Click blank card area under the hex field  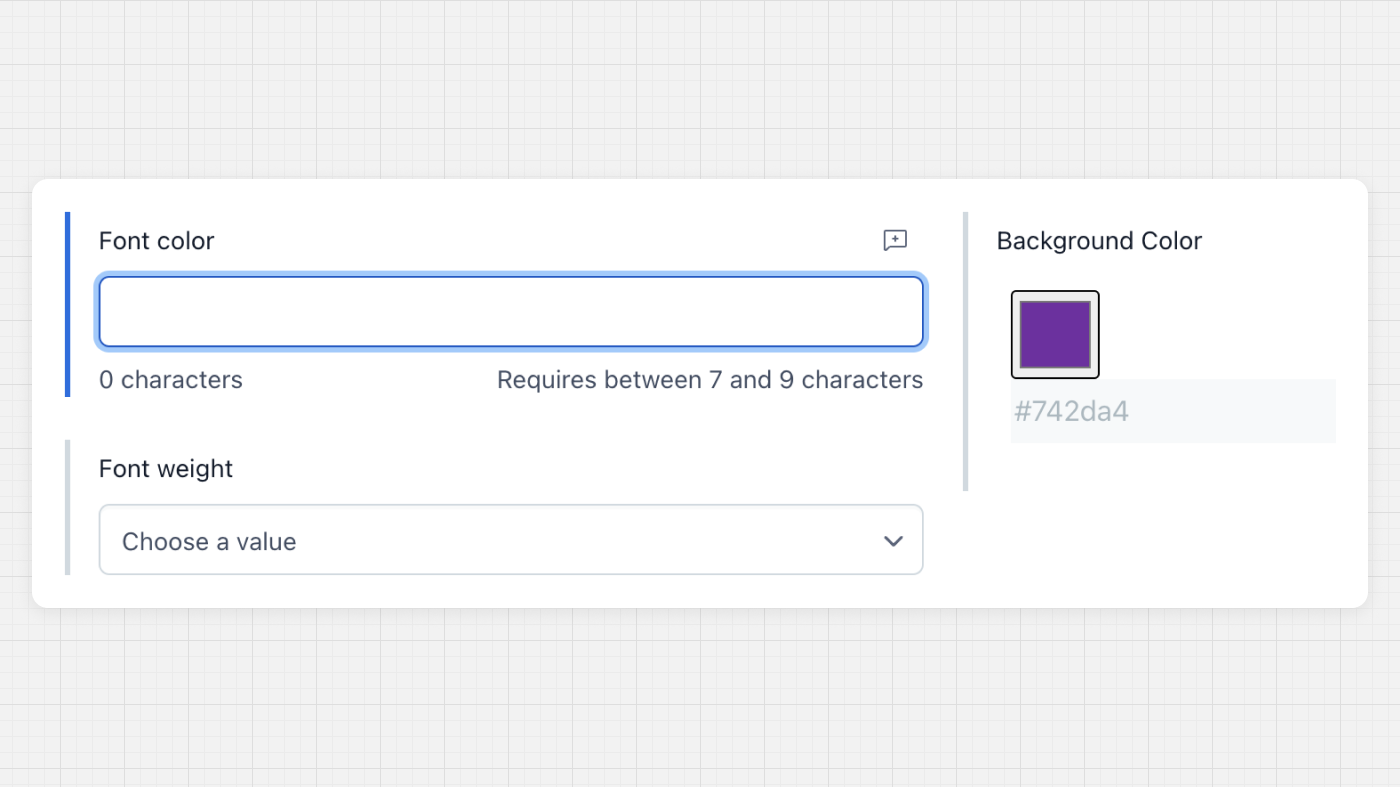tap(1172, 530)
